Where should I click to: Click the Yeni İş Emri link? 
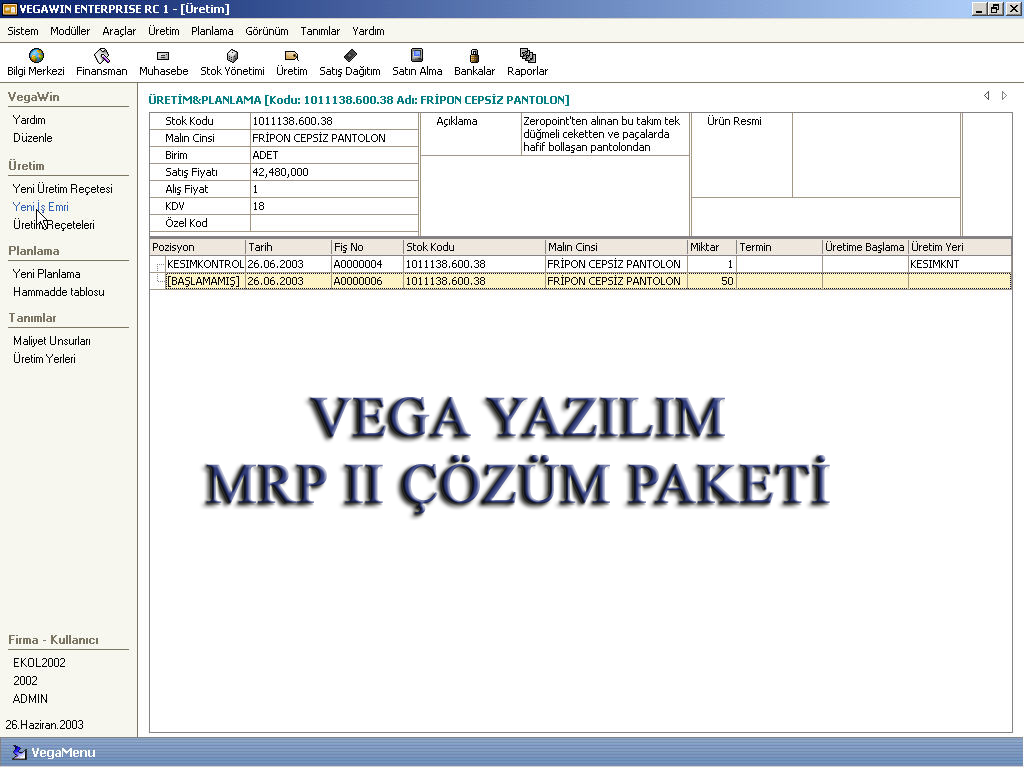[x=40, y=207]
